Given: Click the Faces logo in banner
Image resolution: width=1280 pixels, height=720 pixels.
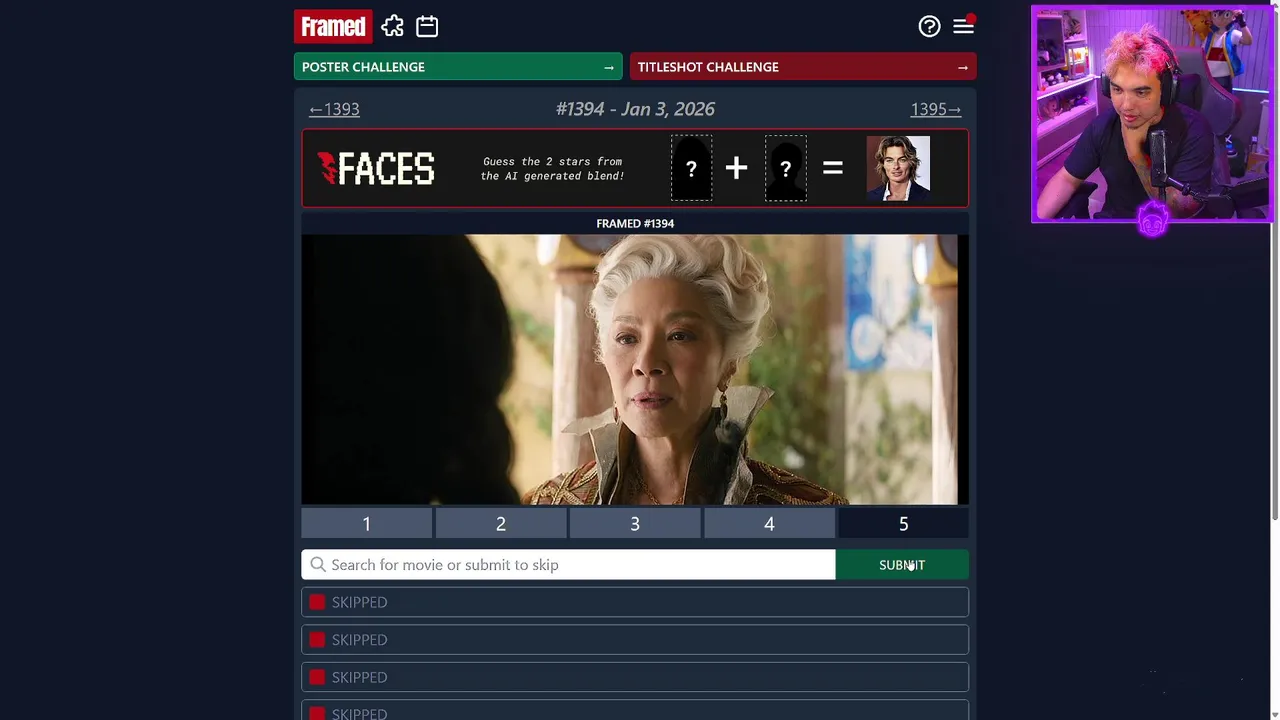Looking at the screenshot, I should 376,169.
